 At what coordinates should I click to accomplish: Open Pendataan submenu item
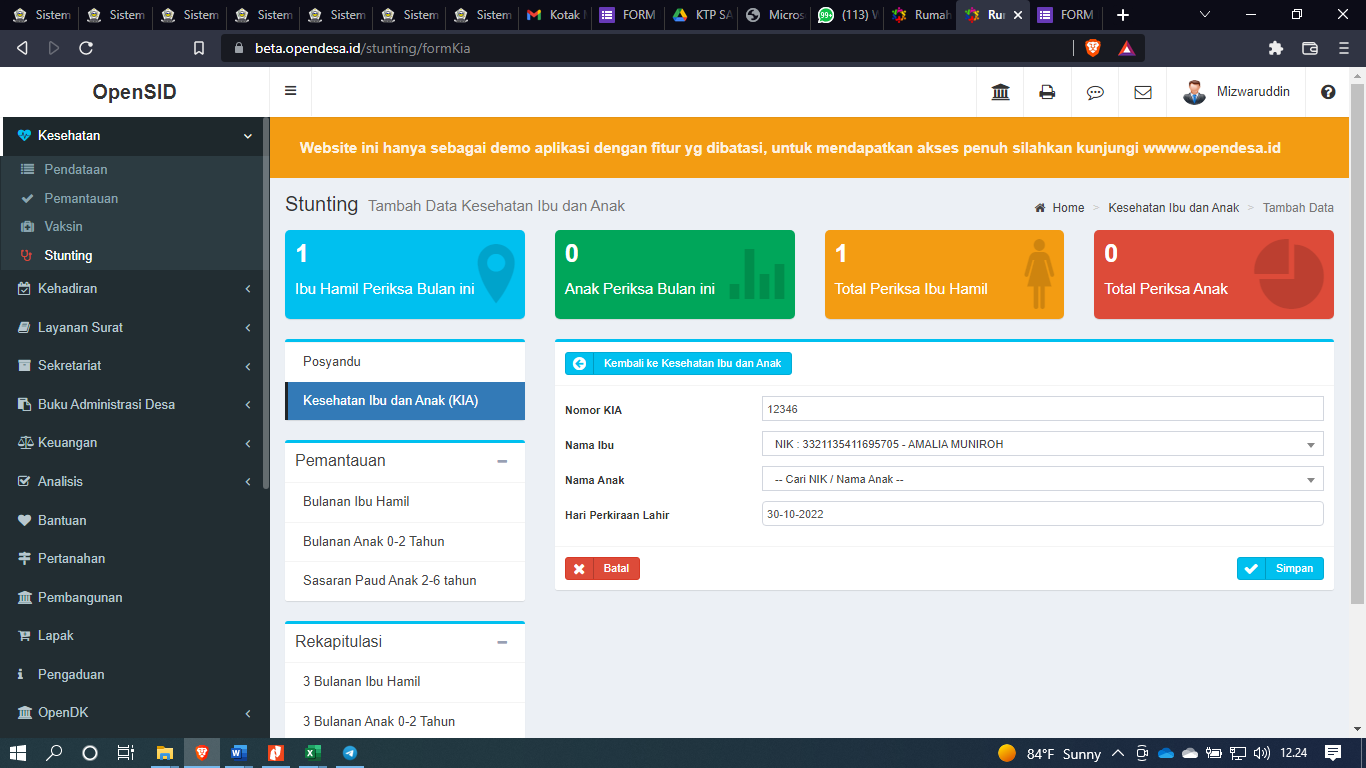coord(76,170)
